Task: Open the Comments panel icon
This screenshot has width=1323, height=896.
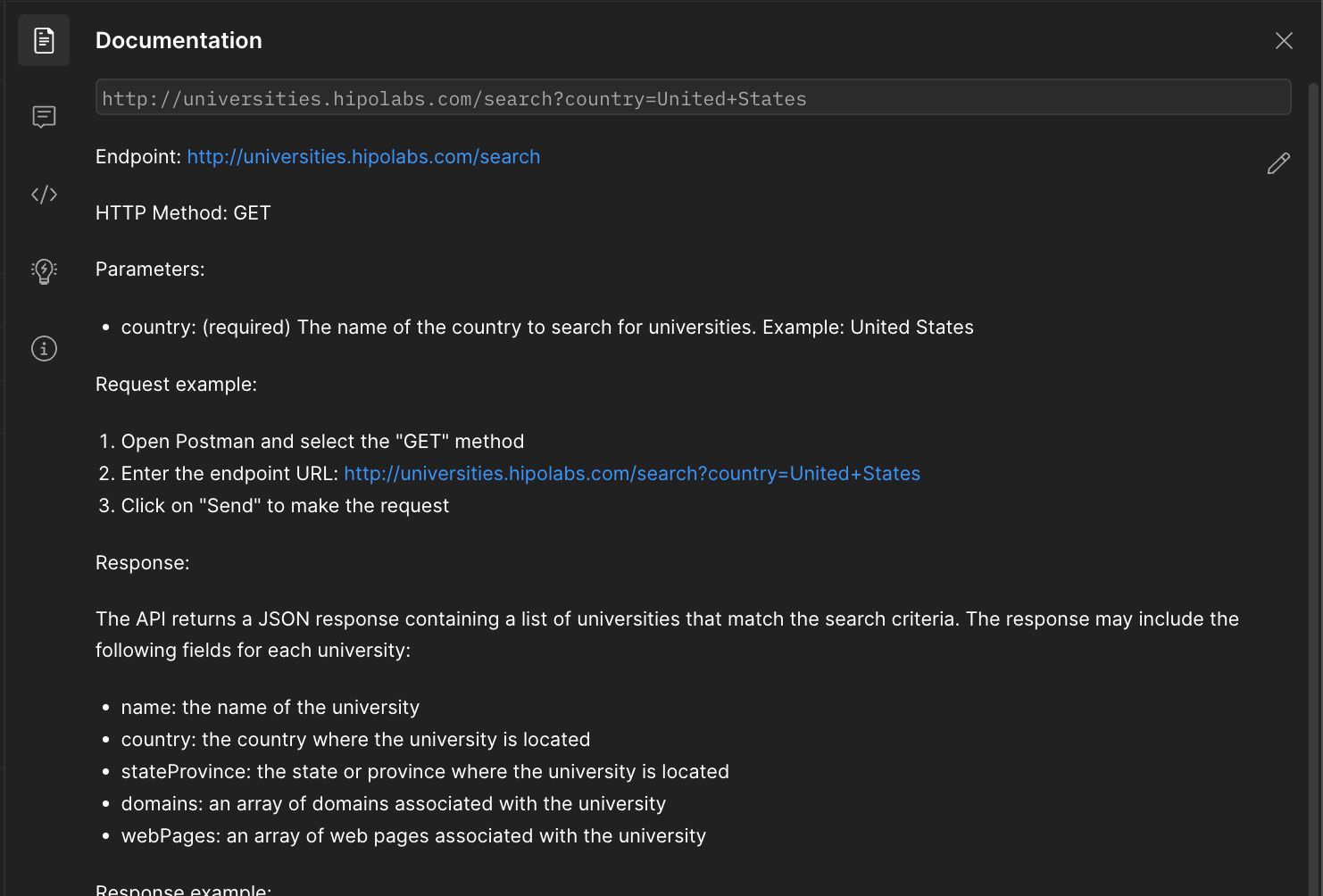Action: [44, 117]
